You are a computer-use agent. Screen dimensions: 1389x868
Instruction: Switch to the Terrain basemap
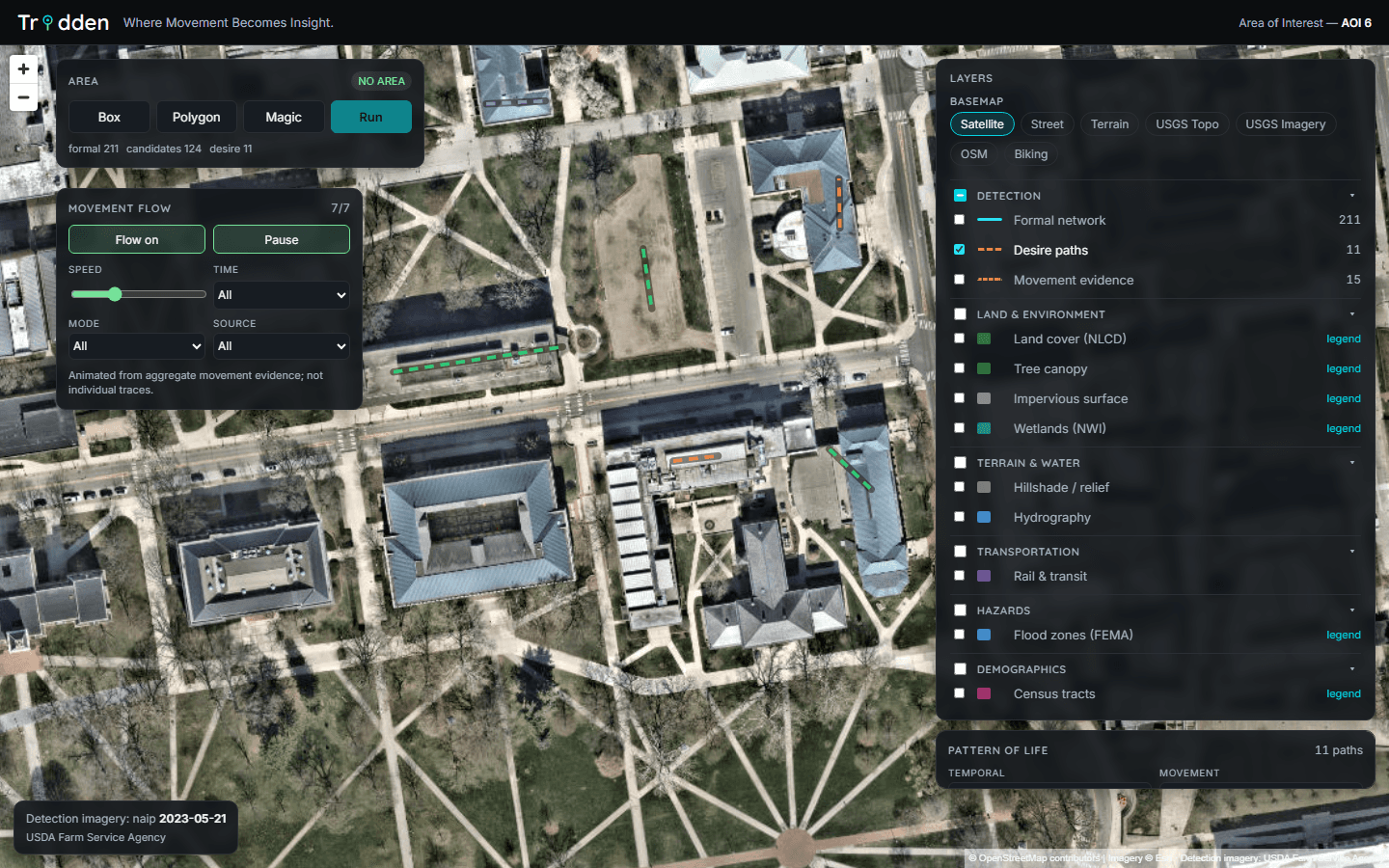coord(1109,124)
